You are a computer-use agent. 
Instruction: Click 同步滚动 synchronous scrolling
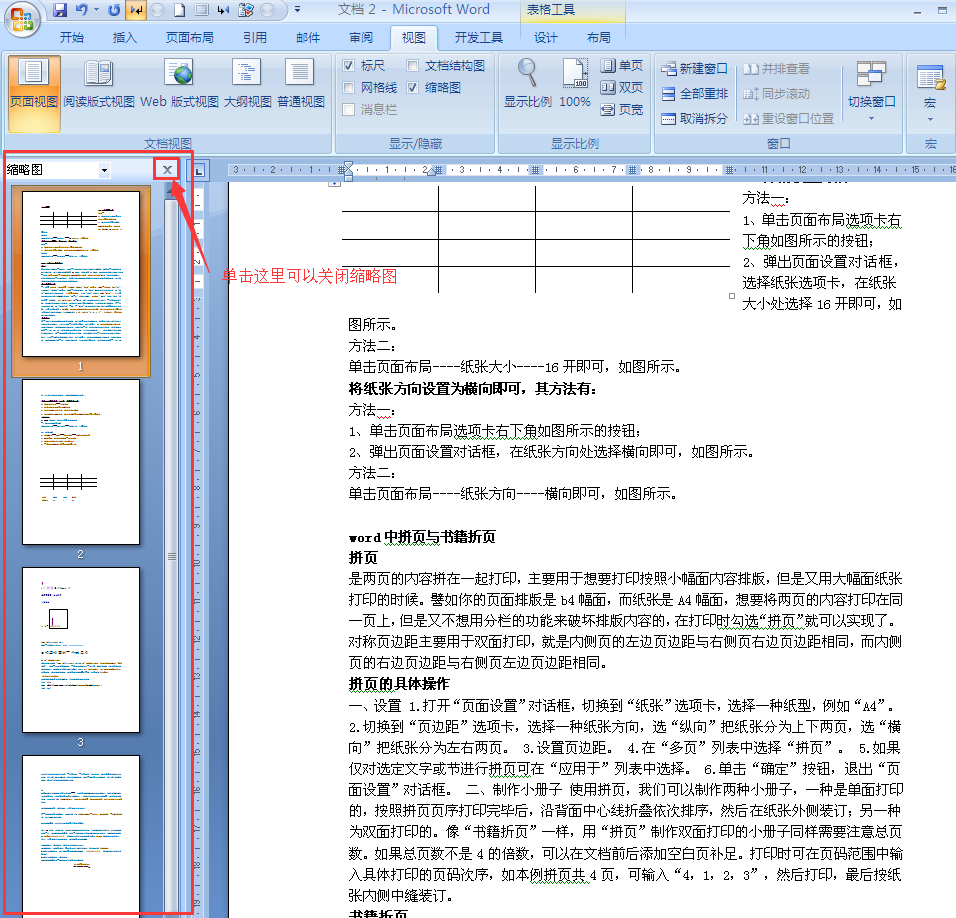[x=776, y=94]
